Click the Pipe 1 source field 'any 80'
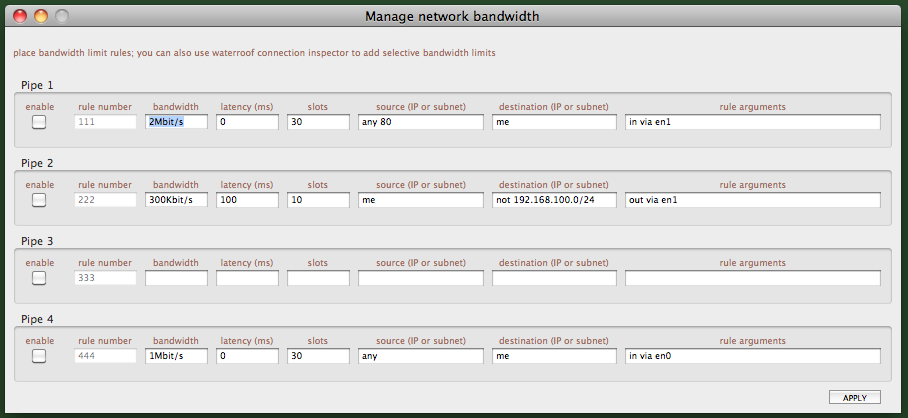 pos(421,122)
